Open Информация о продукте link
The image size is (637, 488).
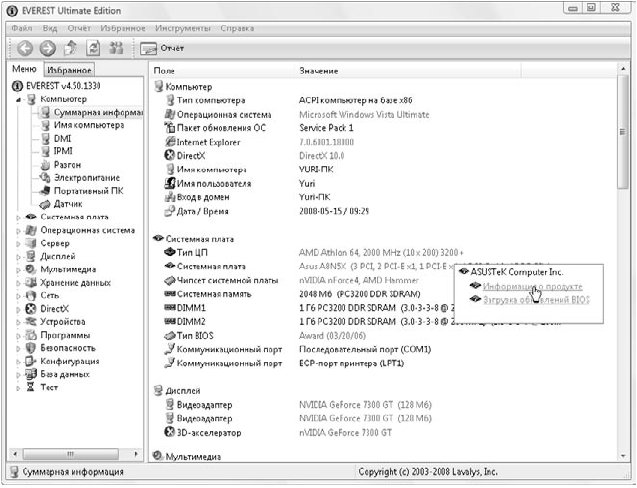(x=532, y=286)
